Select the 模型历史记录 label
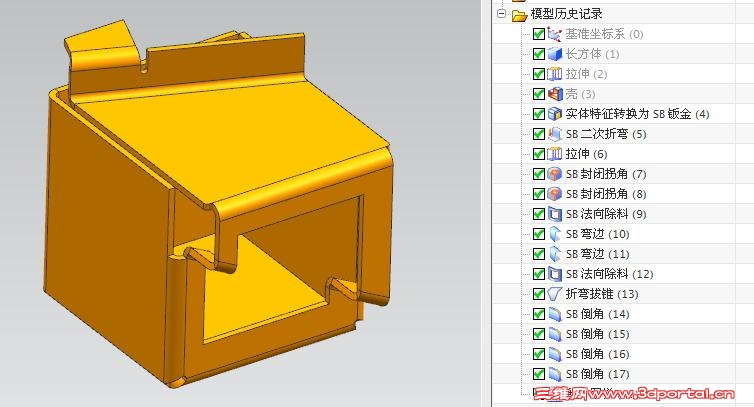 pyautogui.click(x=566, y=14)
